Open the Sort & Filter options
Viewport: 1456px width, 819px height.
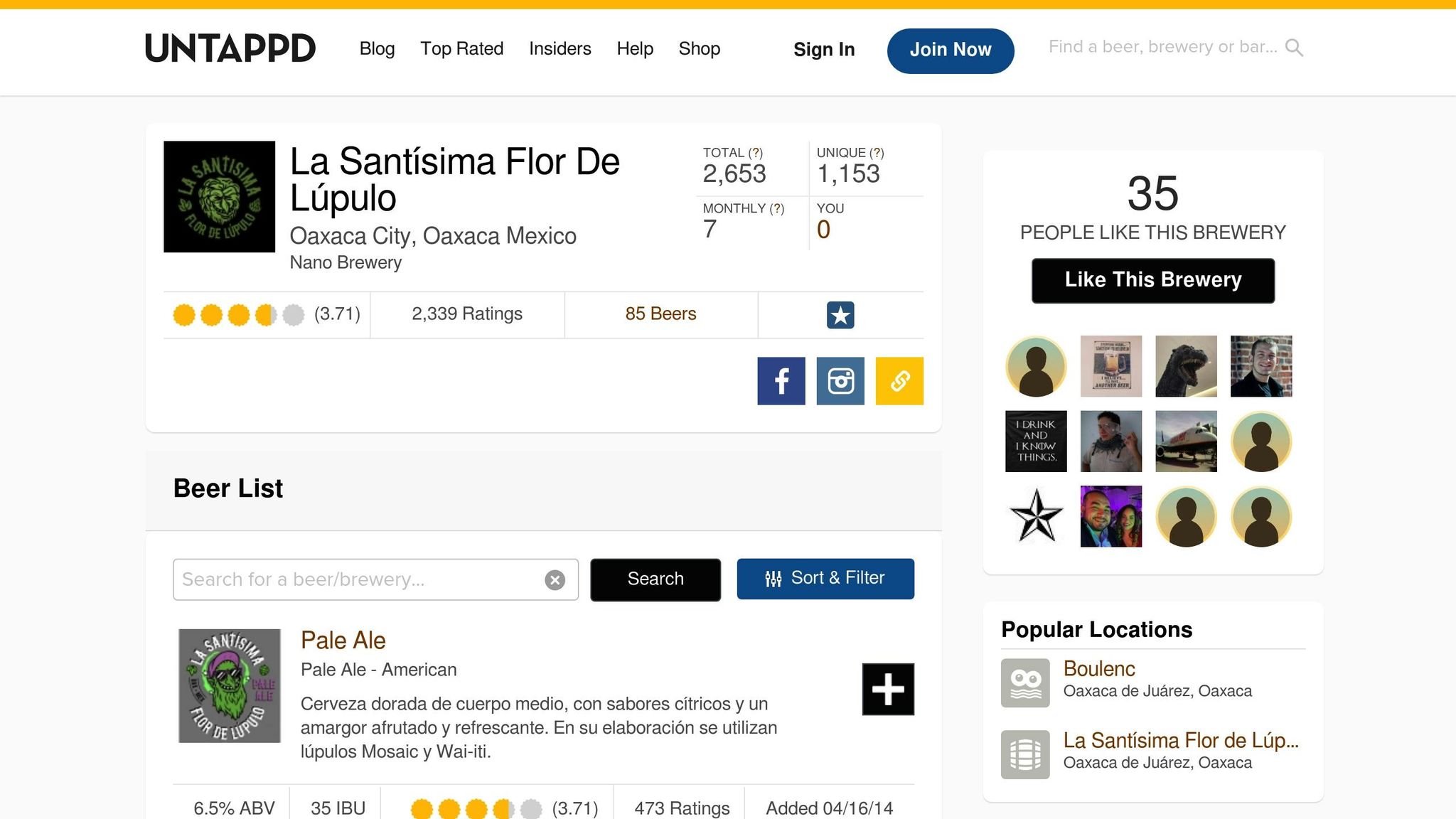[x=825, y=579]
